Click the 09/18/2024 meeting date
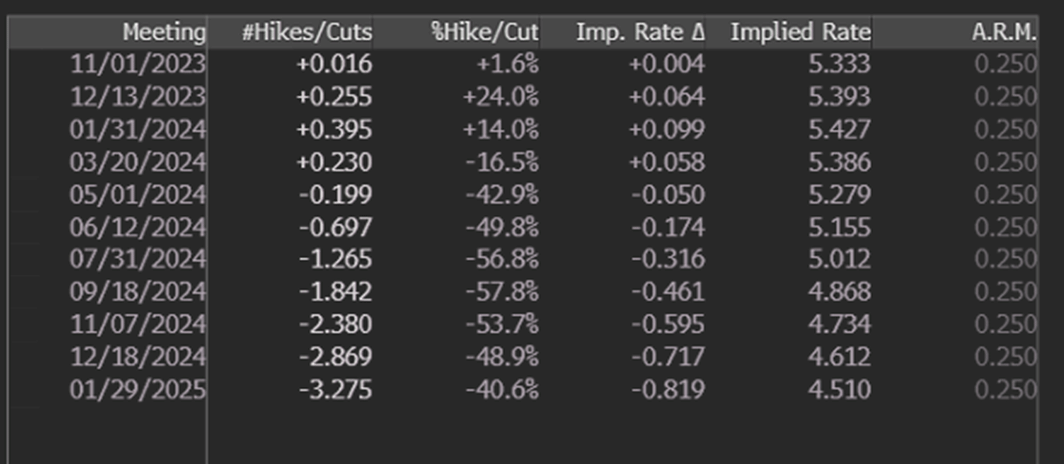The image size is (1064, 464). [138, 292]
